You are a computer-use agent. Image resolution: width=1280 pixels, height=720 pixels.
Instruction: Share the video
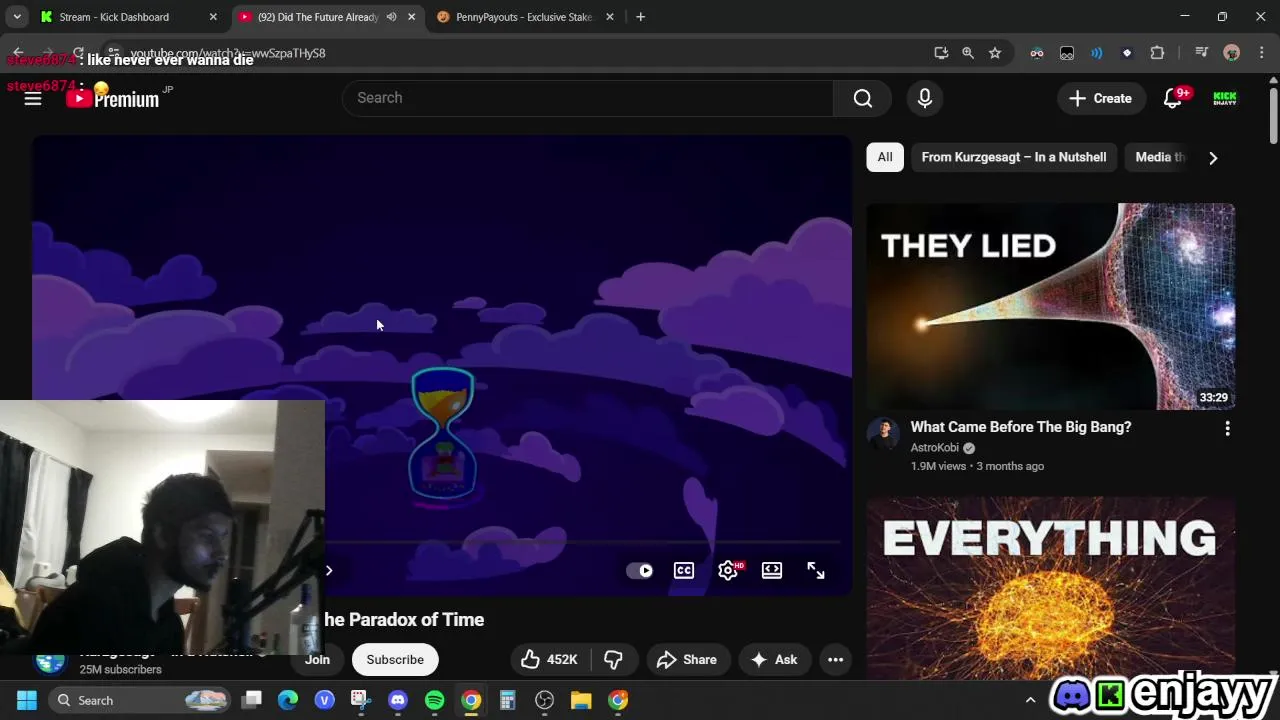point(687,659)
